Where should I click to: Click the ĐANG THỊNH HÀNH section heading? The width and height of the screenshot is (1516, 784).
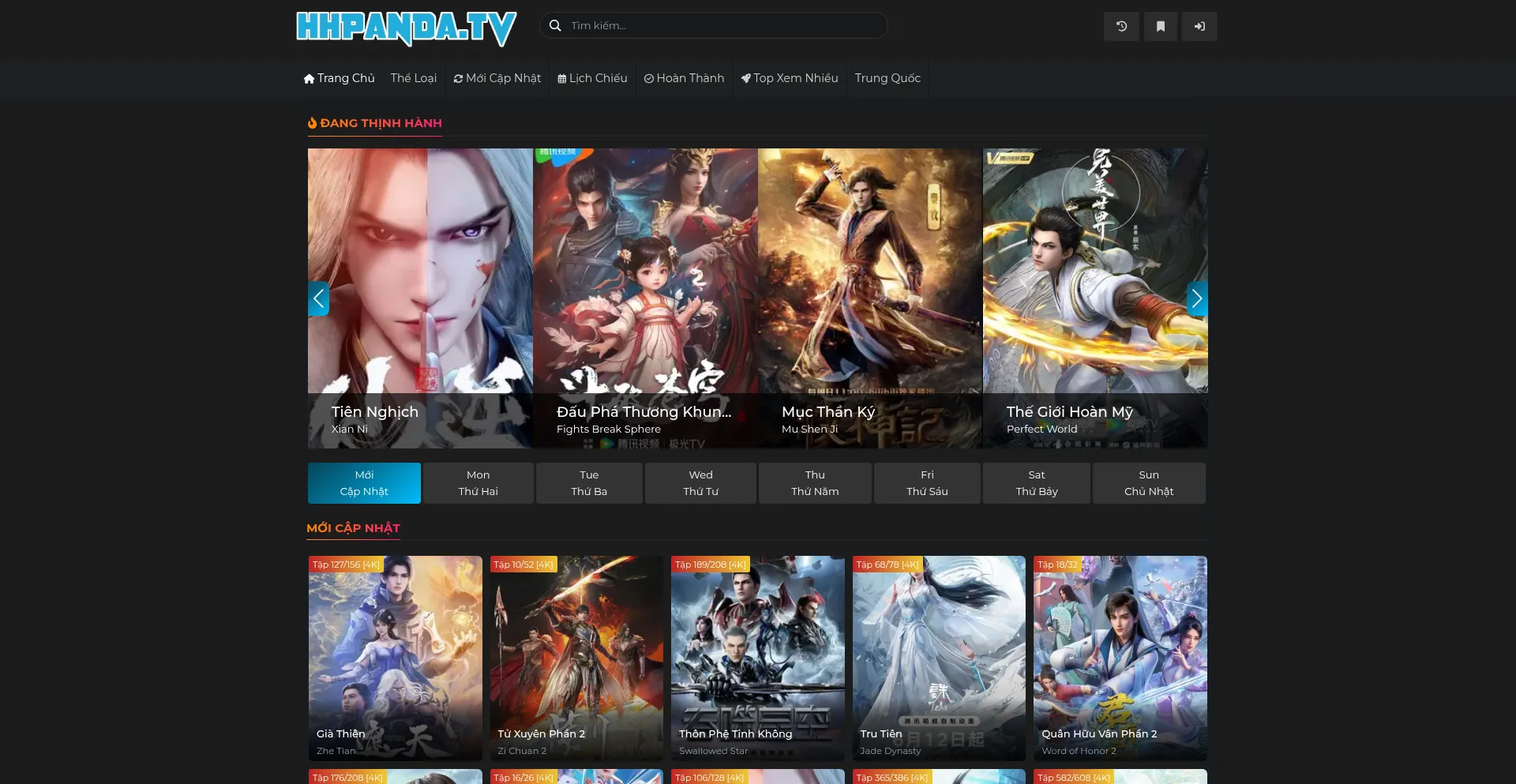coord(375,123)
